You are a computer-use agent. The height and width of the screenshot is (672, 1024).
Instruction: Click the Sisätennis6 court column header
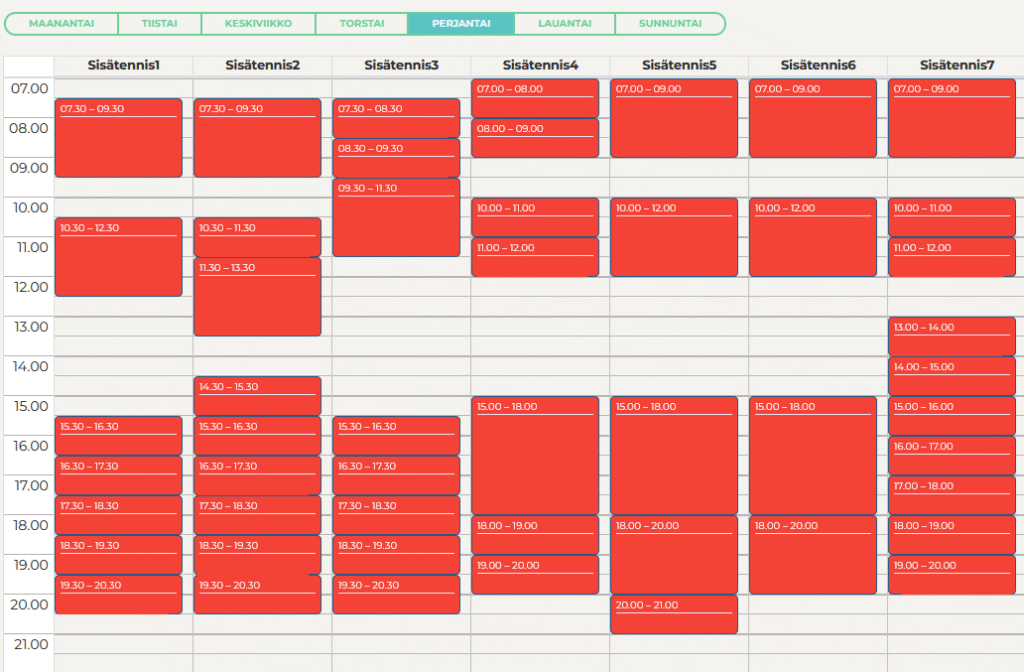pyautogui.click(x=817, y=65)
